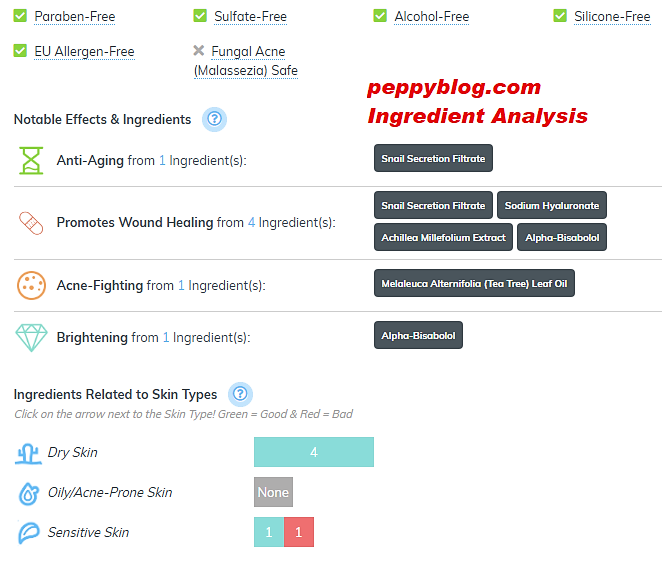
Task: Click the Brightening diamond icon
Action: (32, 337)
